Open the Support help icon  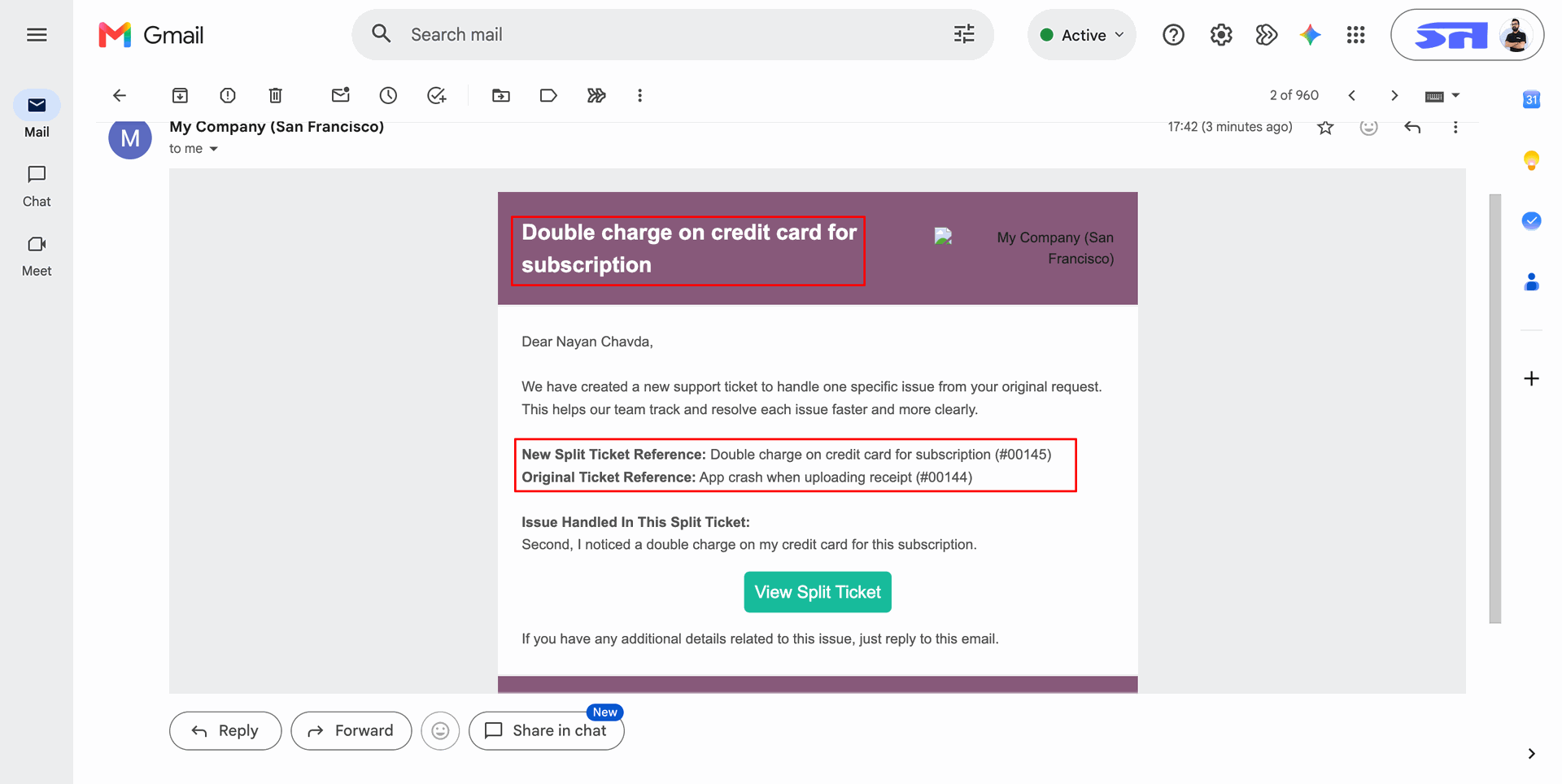(1173, 35)
